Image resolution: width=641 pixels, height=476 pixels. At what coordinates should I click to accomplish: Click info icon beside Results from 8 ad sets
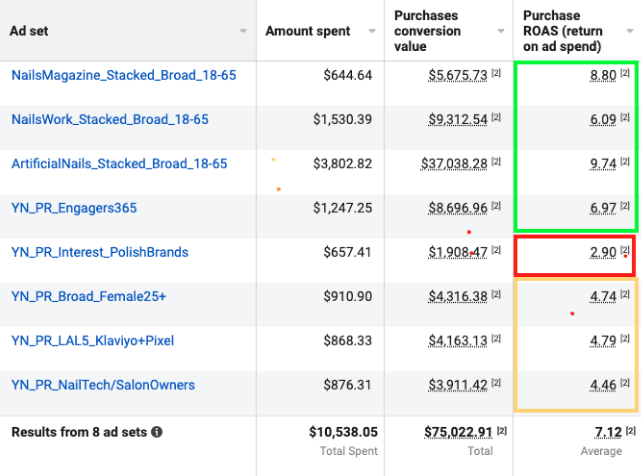[x=157, y=432]
